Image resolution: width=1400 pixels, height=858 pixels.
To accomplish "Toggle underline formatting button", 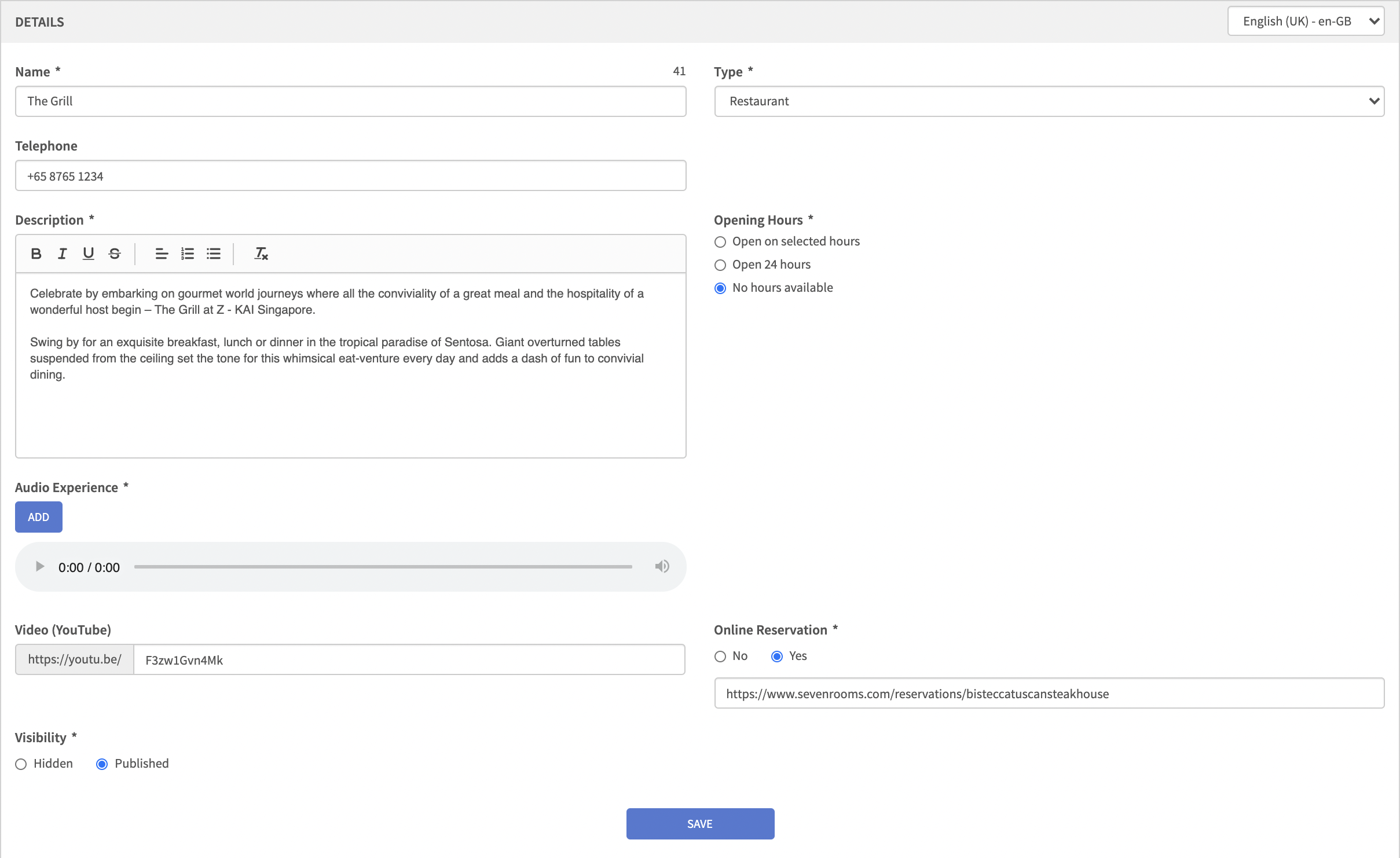I will [x=88, y=254].
